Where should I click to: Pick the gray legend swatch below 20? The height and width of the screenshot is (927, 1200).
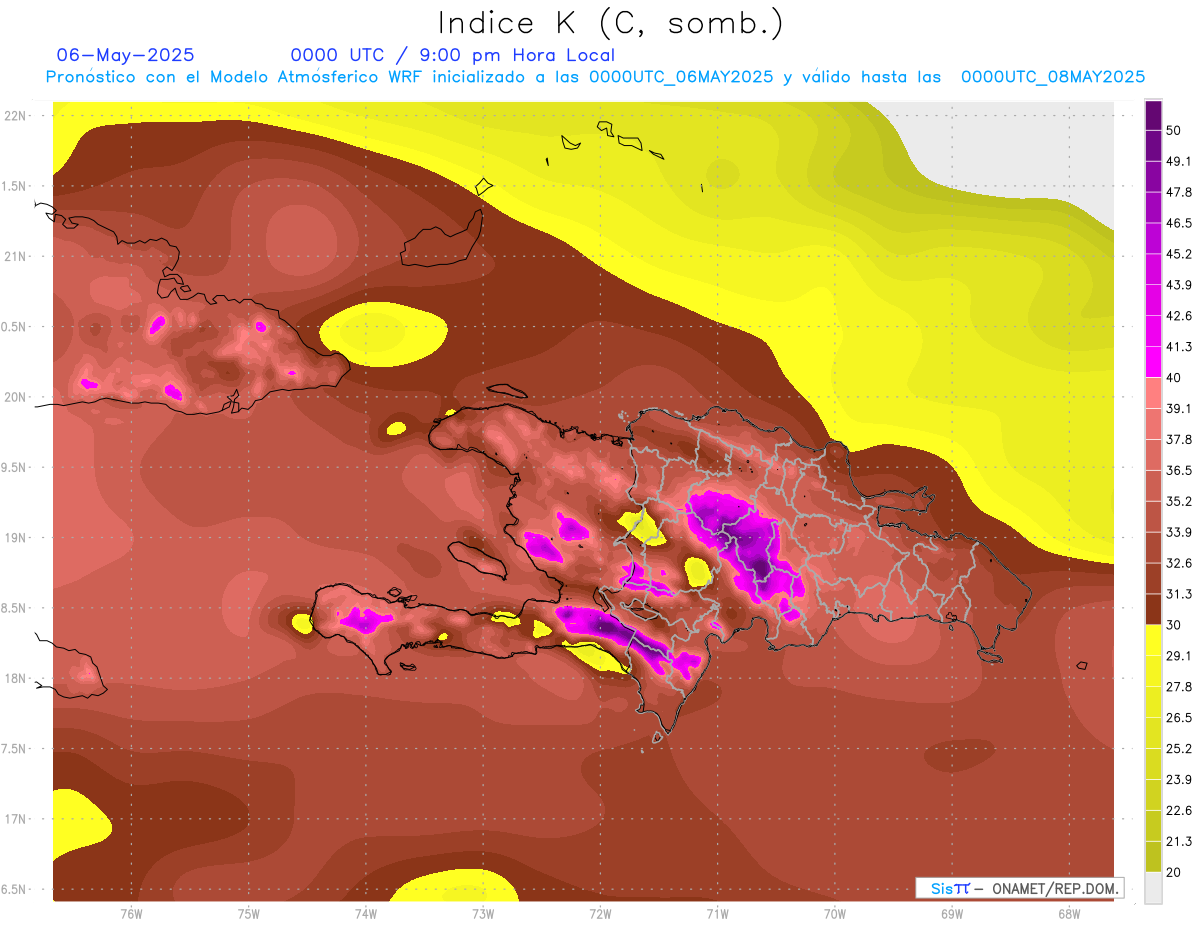(x=1153, y=887)
